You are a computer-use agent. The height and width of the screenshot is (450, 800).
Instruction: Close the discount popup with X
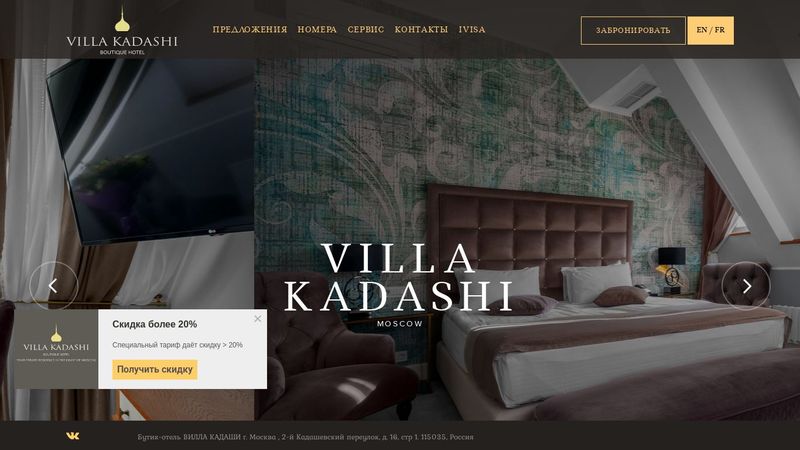258,319
